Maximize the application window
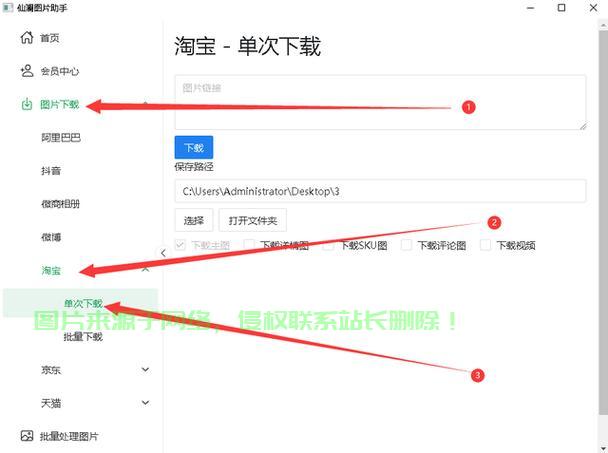The width and height of the screenshot is (608, 453). [561, 8]
